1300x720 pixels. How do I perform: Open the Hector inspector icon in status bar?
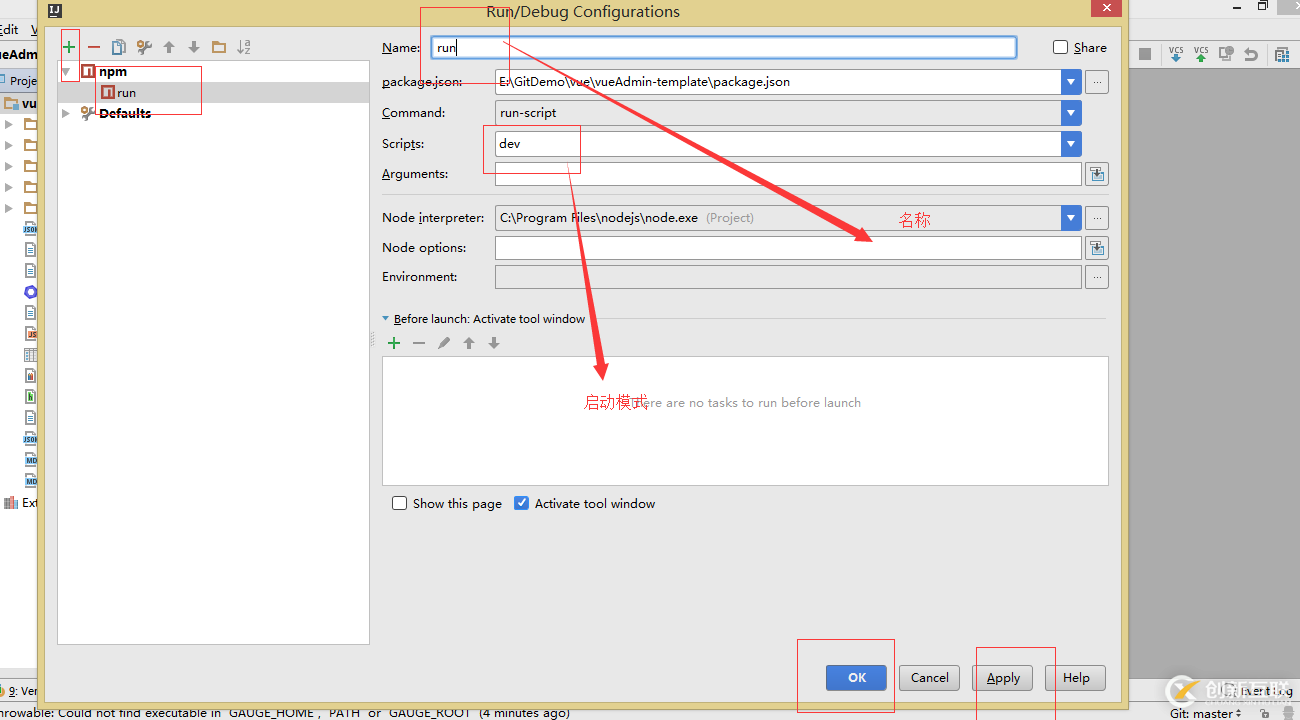pos(1288,714)
